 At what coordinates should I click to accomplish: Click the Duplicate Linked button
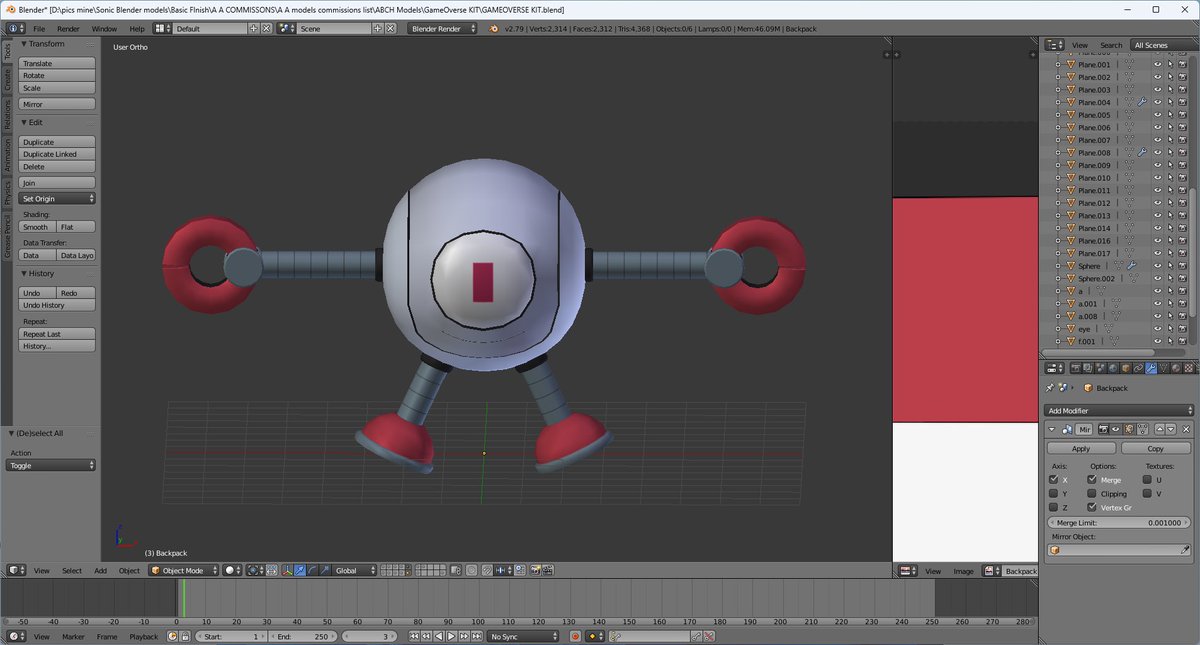click(57, 155)
